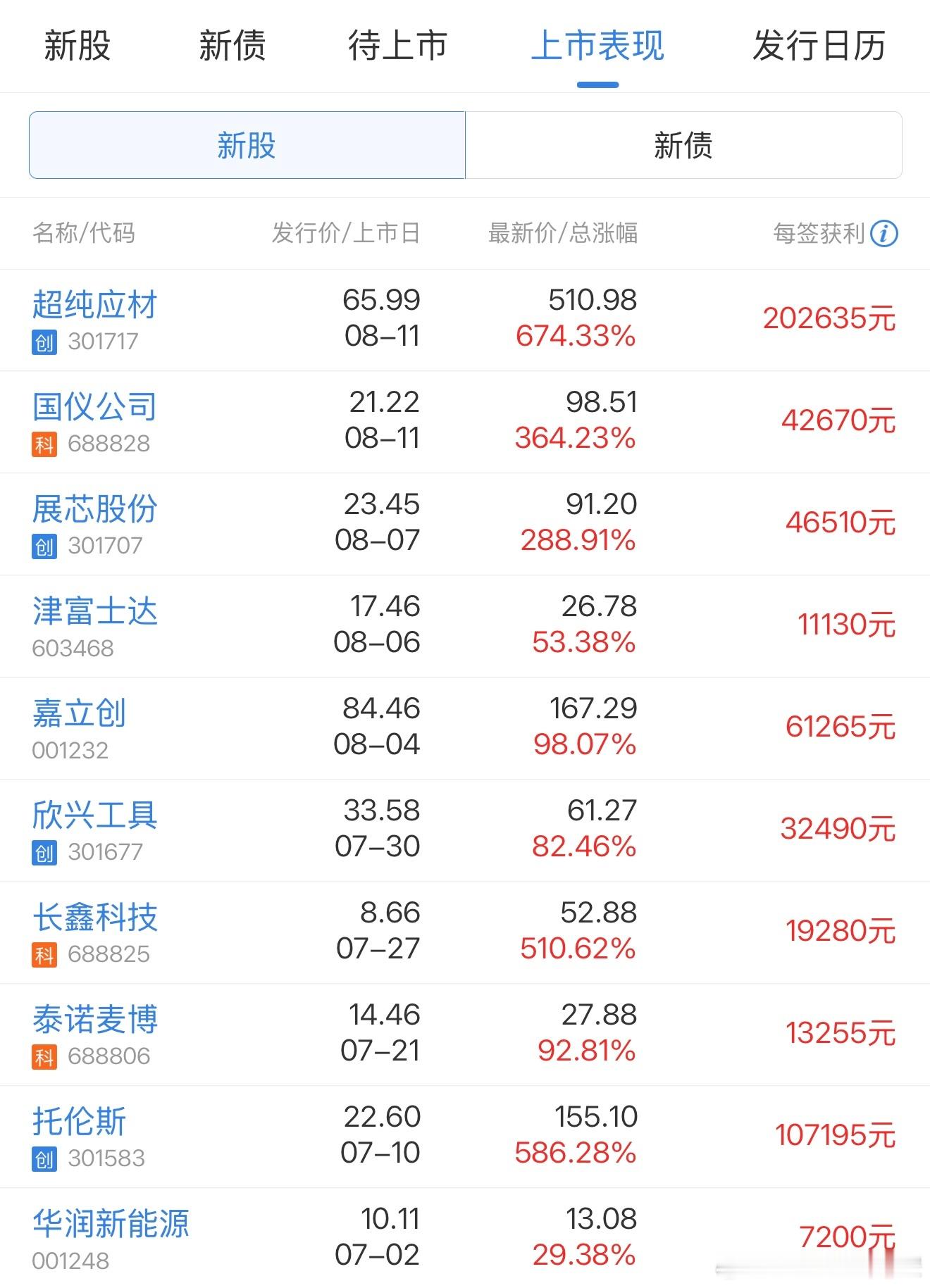Switch the segmented toggle to 新债
930x1288 pixels.
coord(683,145)
